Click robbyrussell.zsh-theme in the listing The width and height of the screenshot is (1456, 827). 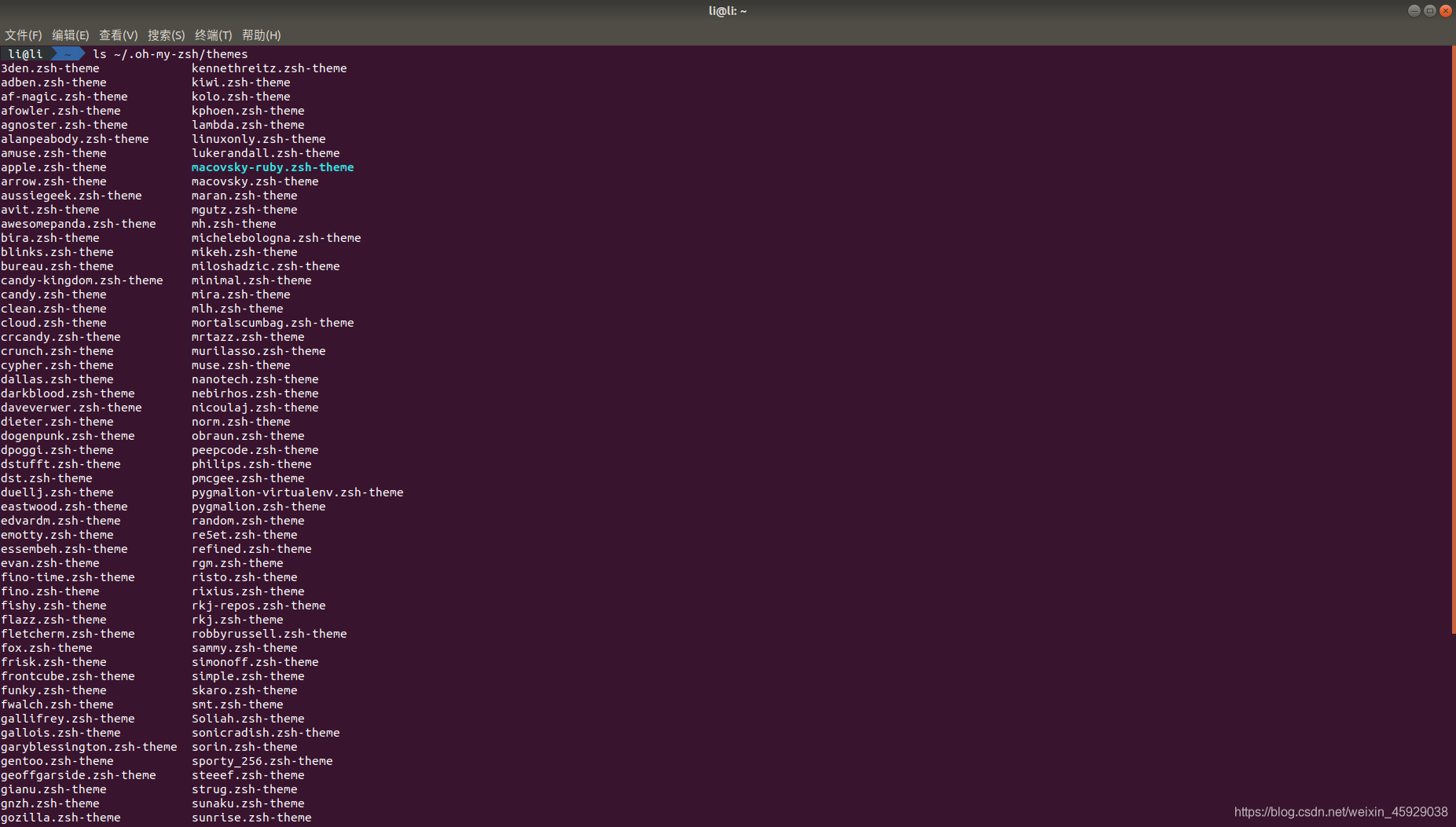pyautogui.click(x=270, y=634)
